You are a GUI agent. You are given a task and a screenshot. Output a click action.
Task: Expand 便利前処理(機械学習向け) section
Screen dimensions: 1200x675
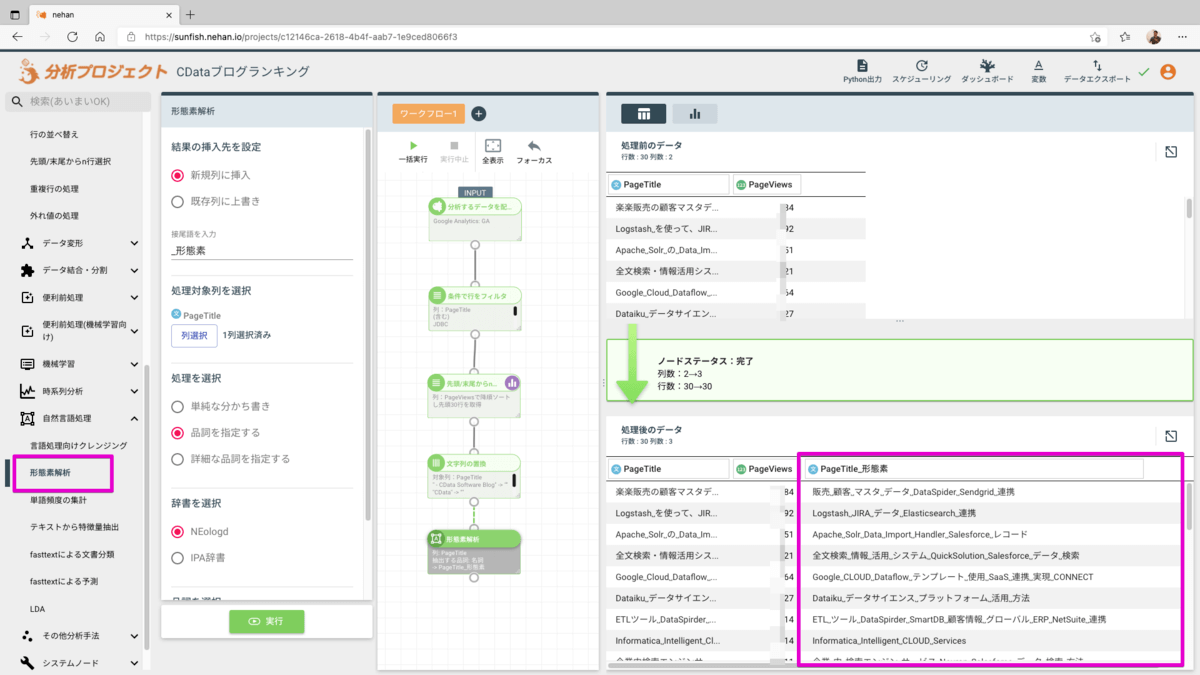(135, 330)
